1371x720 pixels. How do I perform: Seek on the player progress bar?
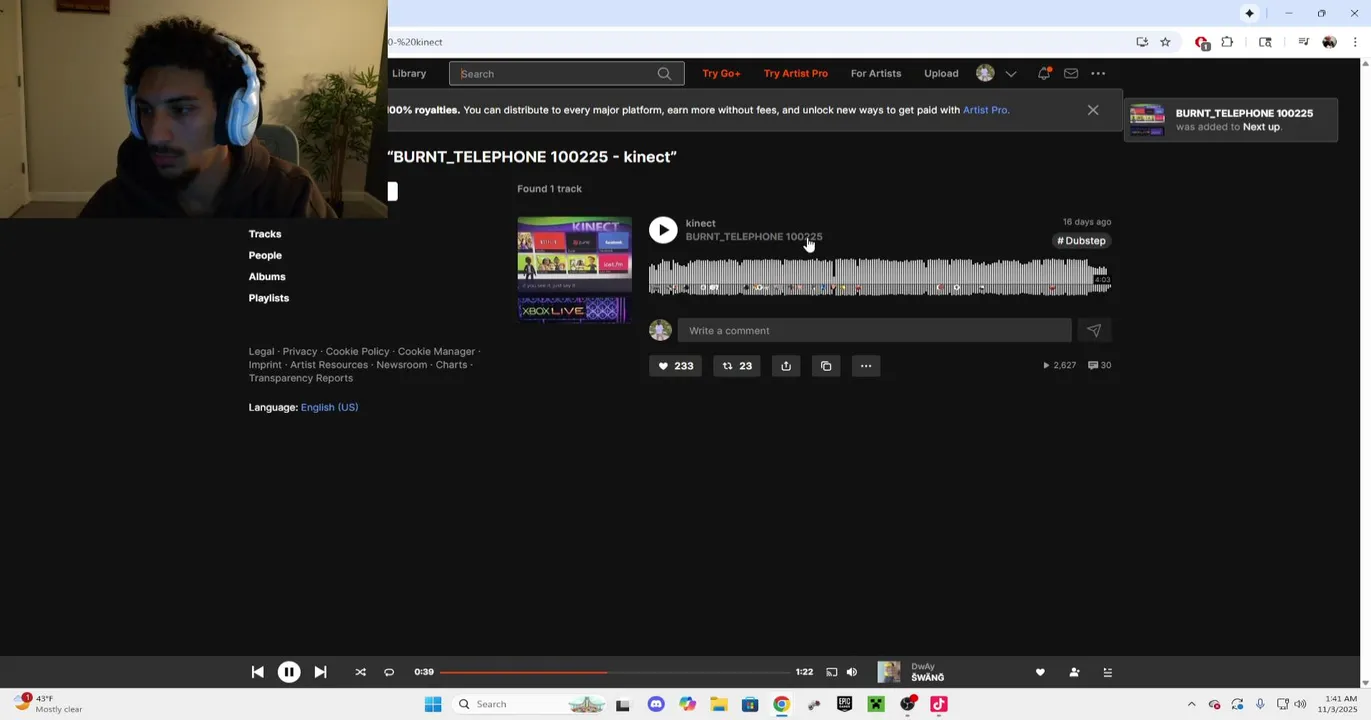coord(614,672)
